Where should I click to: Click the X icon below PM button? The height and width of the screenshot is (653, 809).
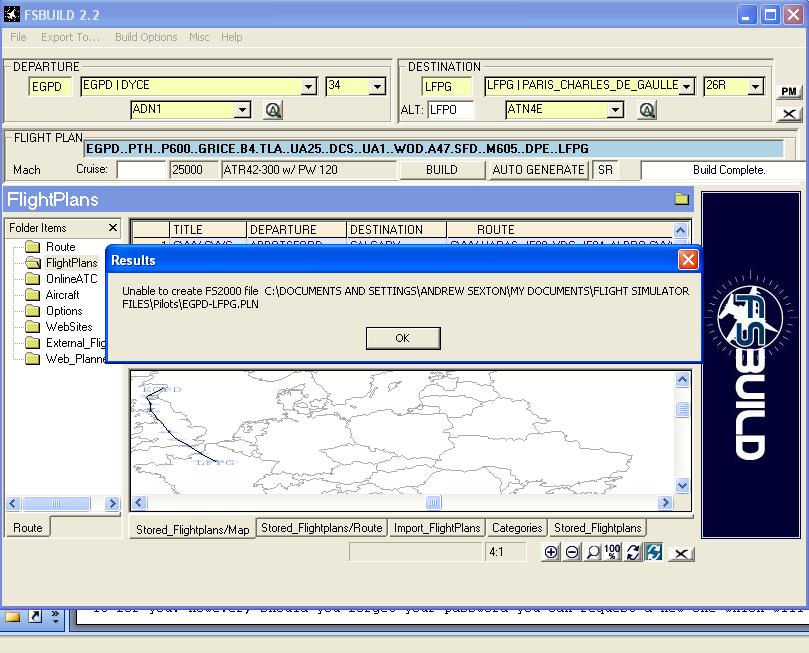coord(789,114)
